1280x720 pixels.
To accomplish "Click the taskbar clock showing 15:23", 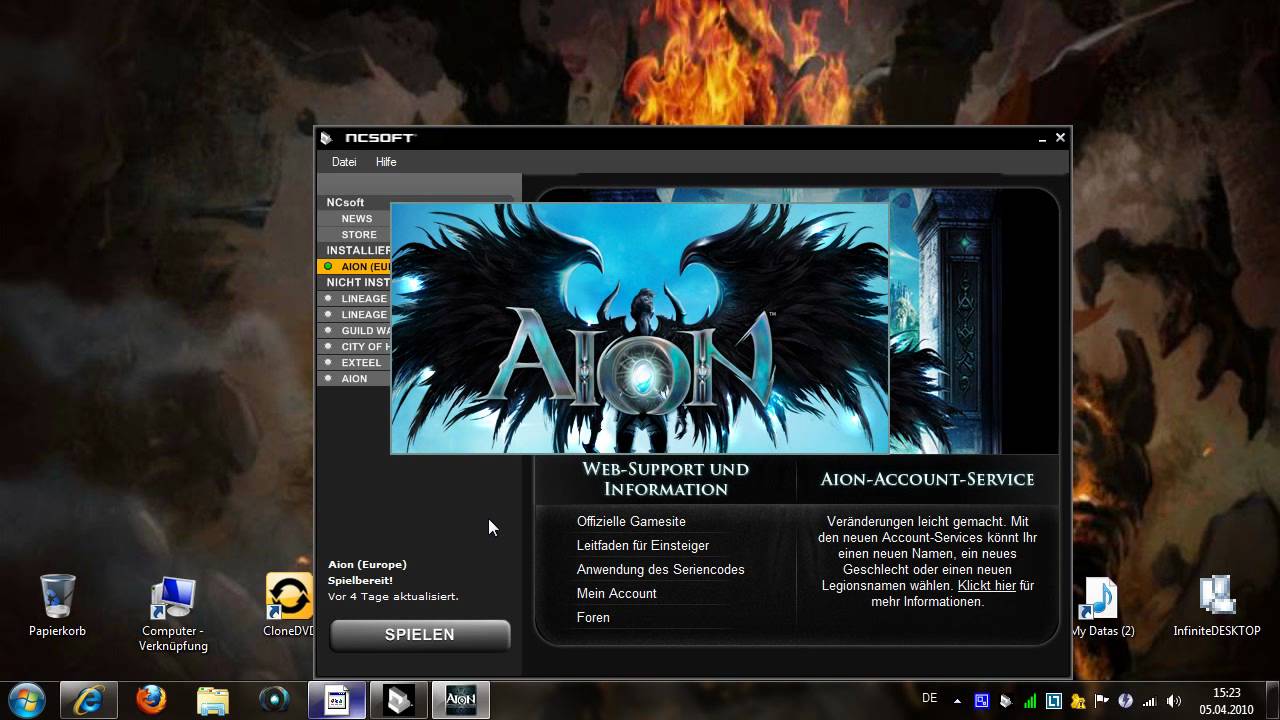I will tap(1226, 700).
